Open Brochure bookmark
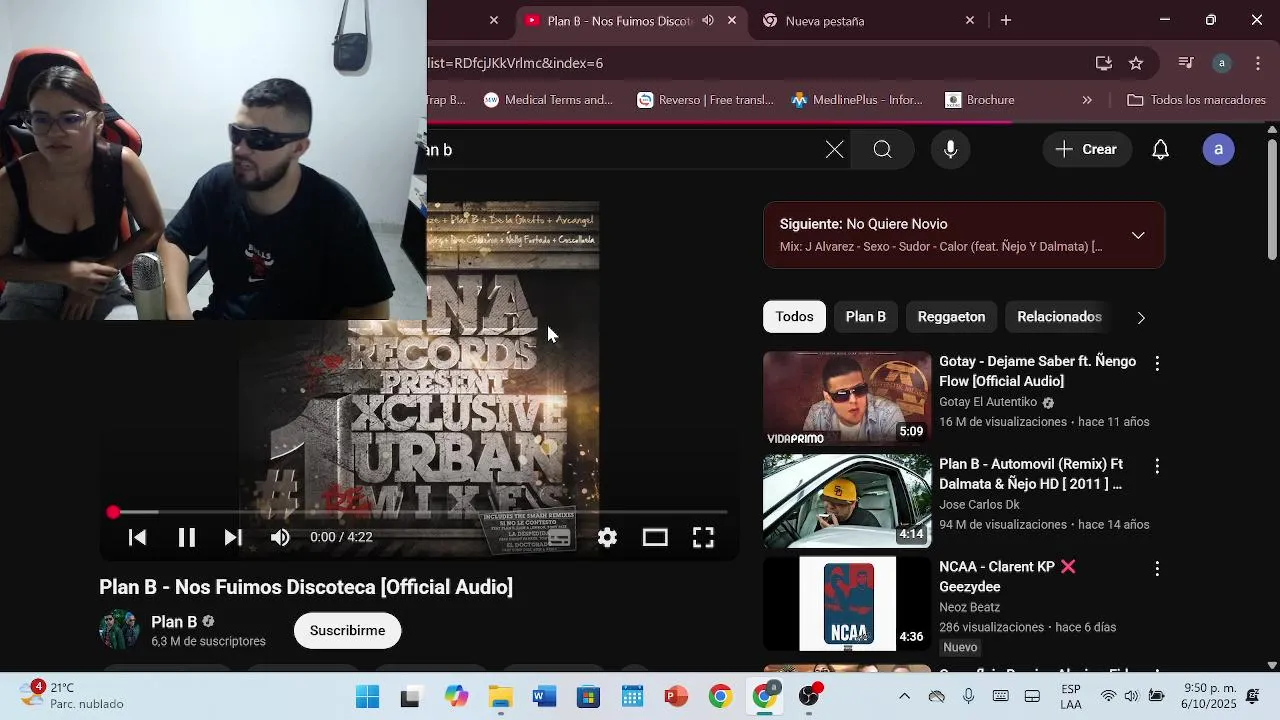 pos(980,100)
